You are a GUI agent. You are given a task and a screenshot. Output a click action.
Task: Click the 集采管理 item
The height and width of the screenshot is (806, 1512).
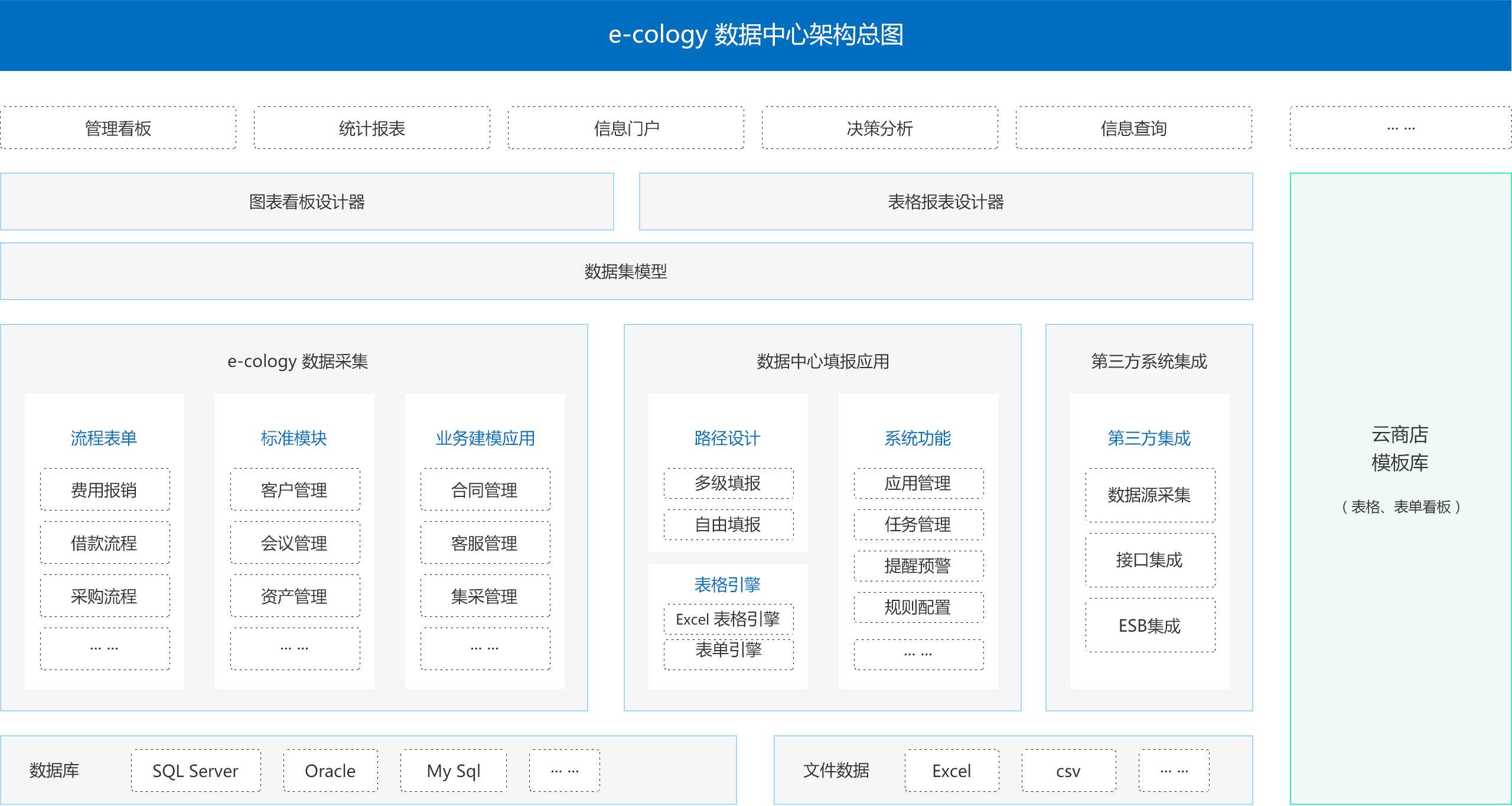click(x=485, y=596)
